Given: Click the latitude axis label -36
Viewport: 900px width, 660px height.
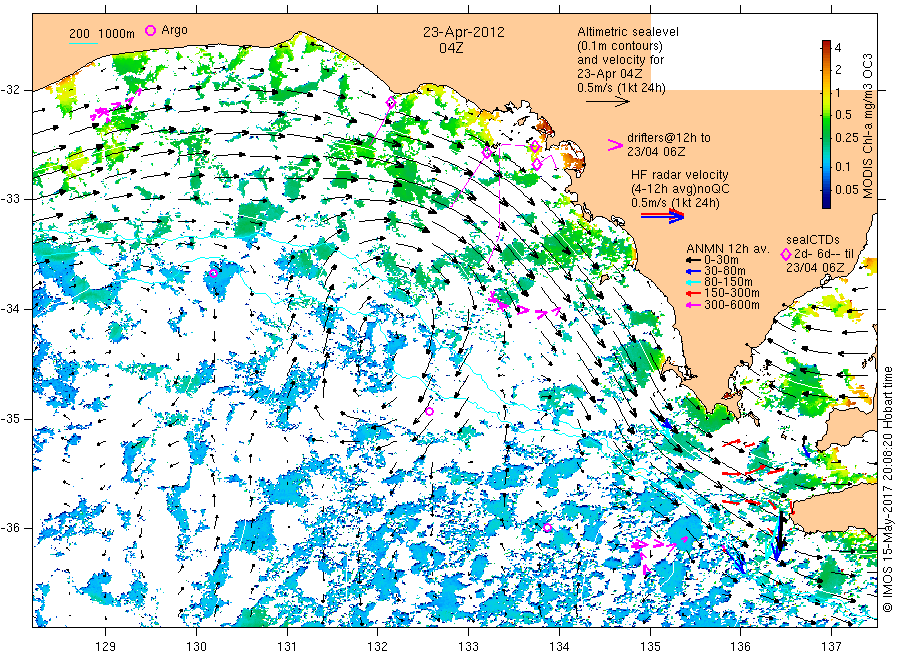Looking at the screenshot, I should coord(10,527).
